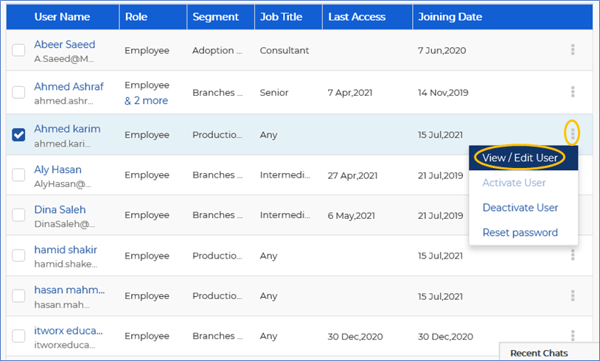Expand the "& 2 more" roles for Ahmed Ashraf
This screenshot has height=361, width=600.
coord(146,101)
